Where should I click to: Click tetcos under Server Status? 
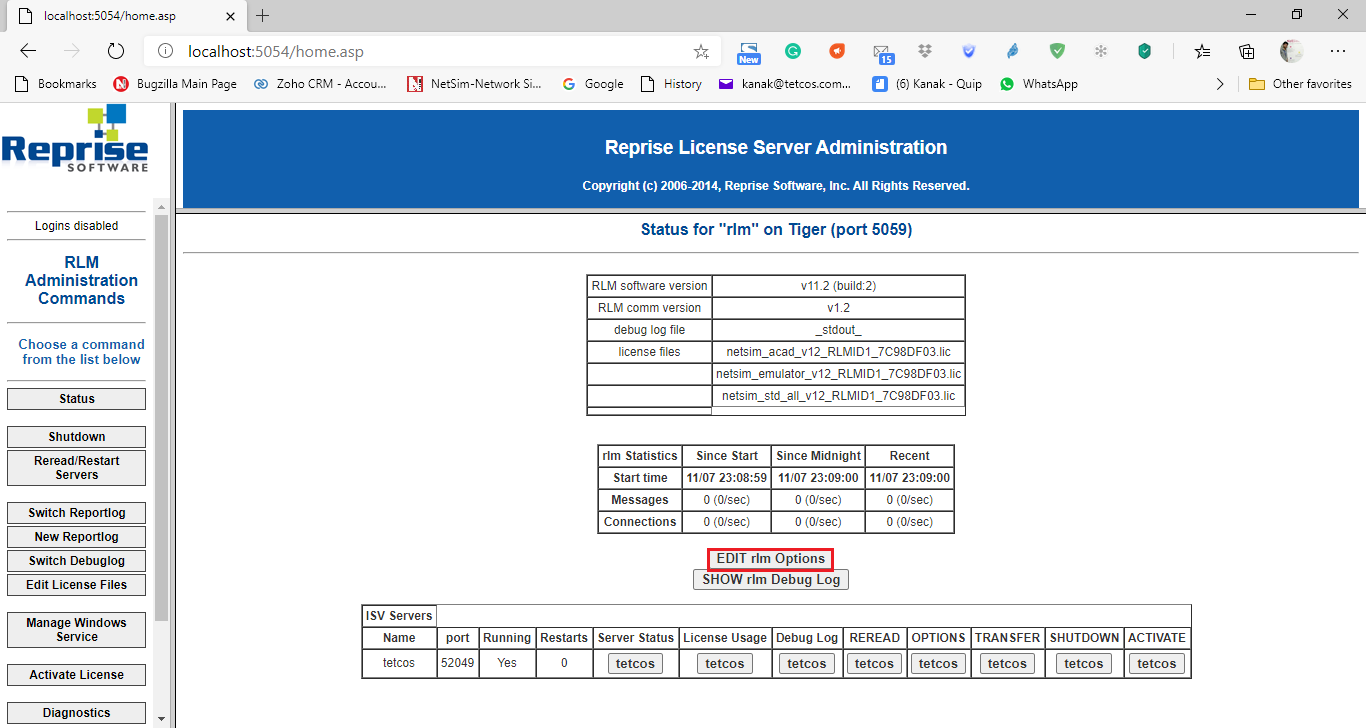click(x=635, y=664)
